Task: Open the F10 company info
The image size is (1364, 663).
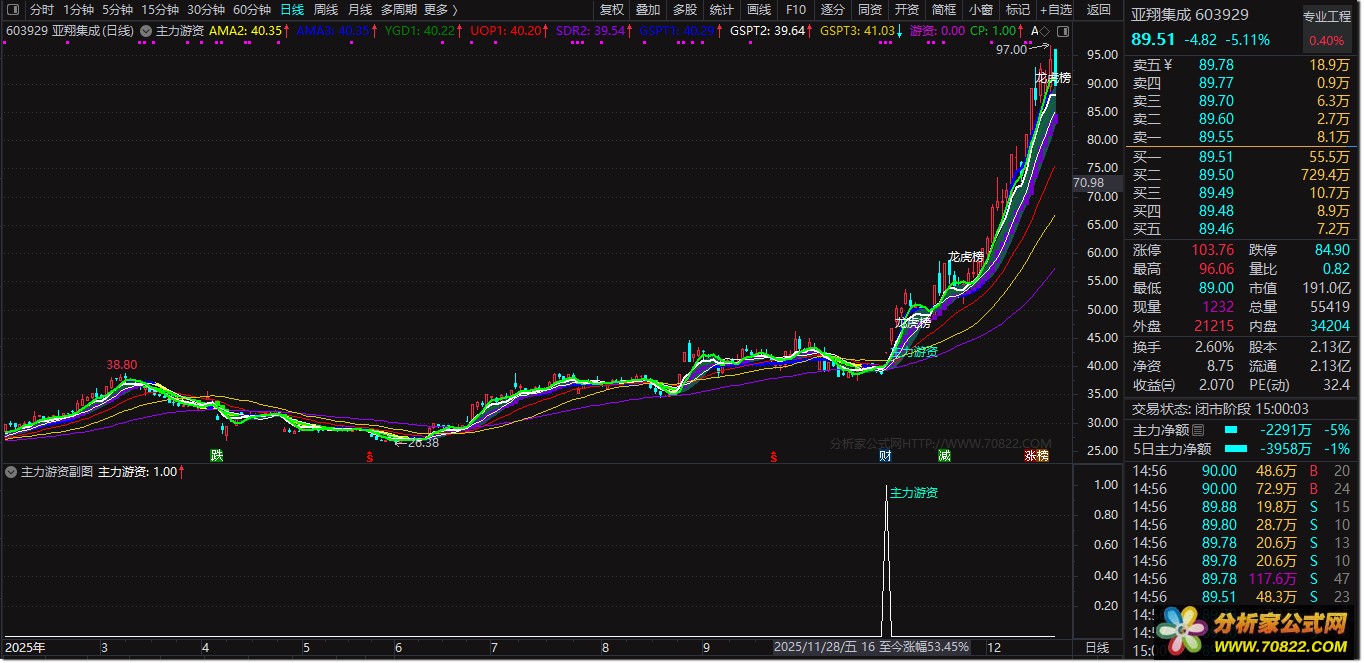Action: pos(796,10)
